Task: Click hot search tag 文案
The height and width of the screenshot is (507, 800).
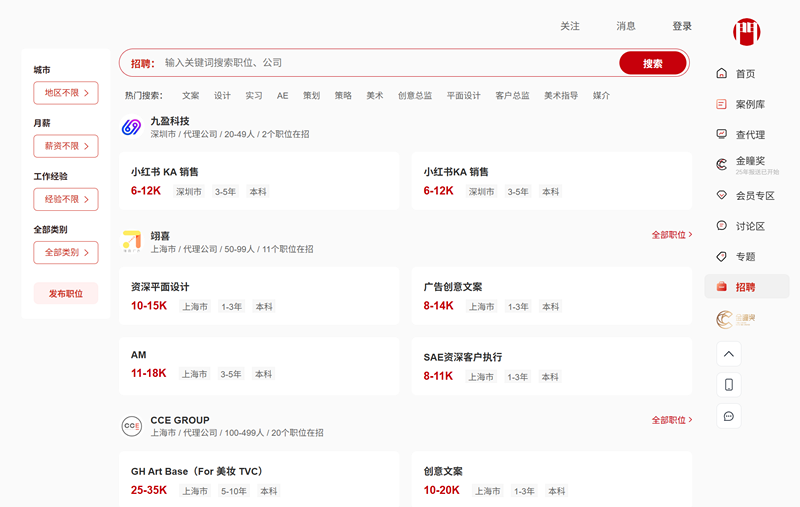Action: coord(191,95)
